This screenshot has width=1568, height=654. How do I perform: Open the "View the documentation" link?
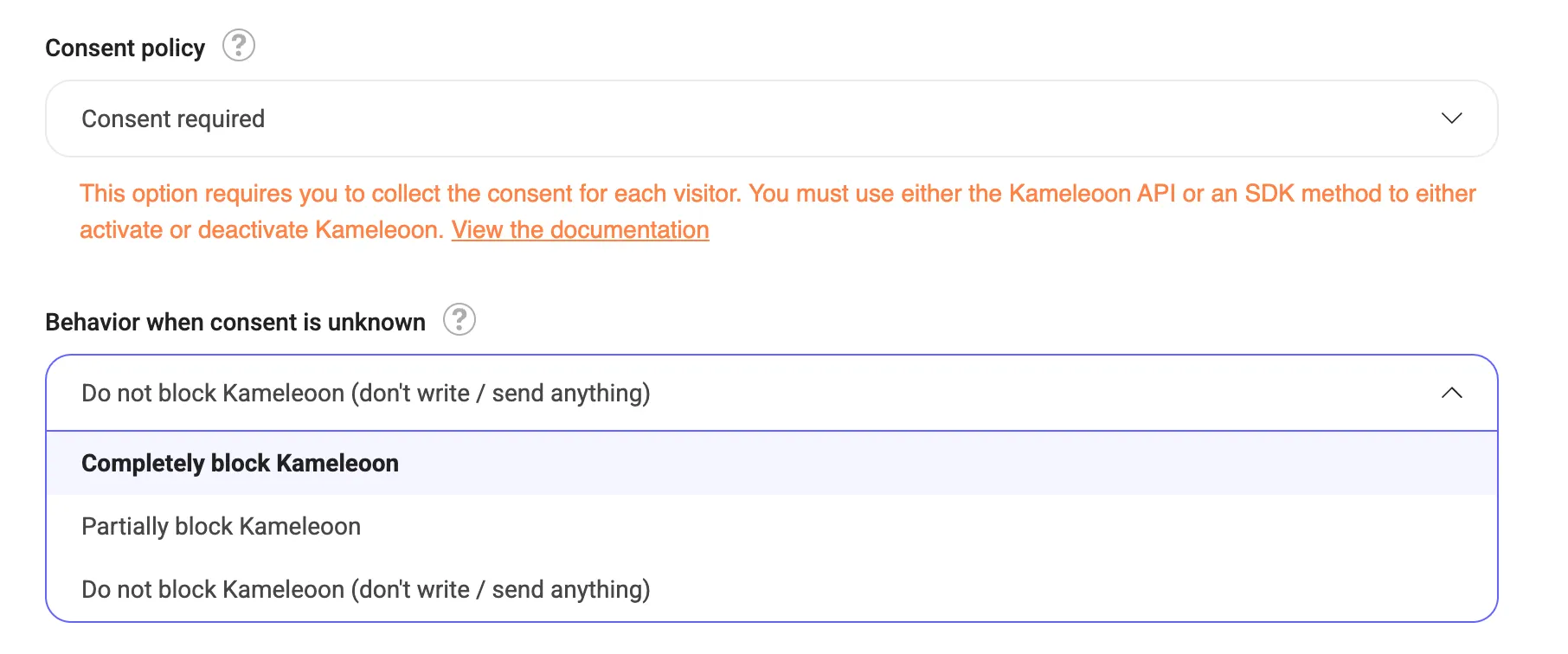580,230
